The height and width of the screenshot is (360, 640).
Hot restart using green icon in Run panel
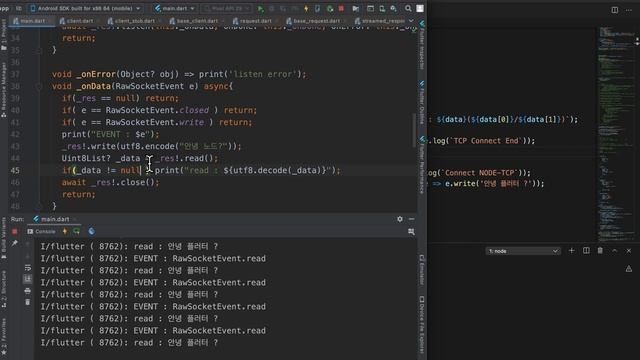[76, 231]
